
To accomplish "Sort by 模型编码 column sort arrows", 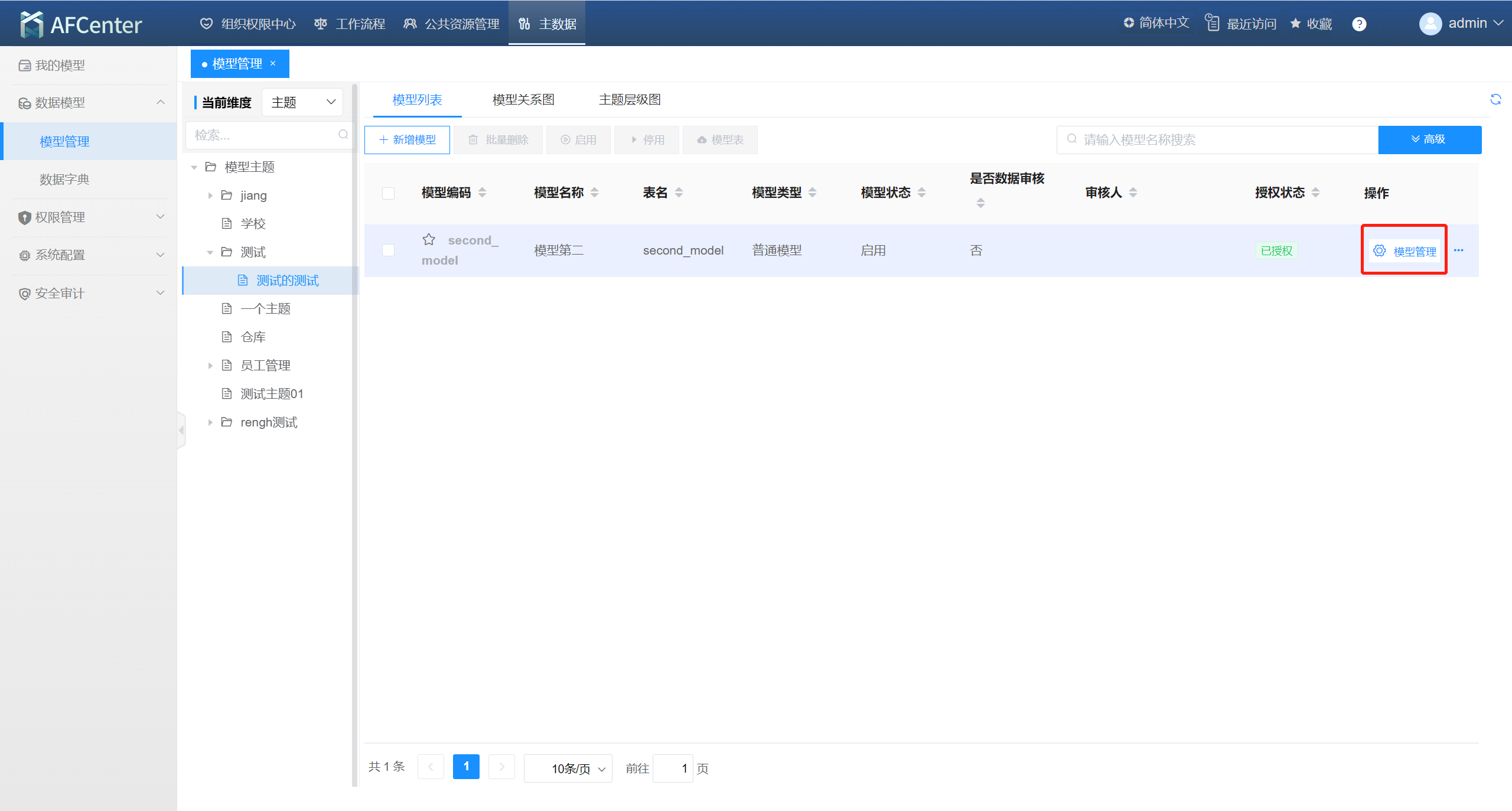I will 483,193.
